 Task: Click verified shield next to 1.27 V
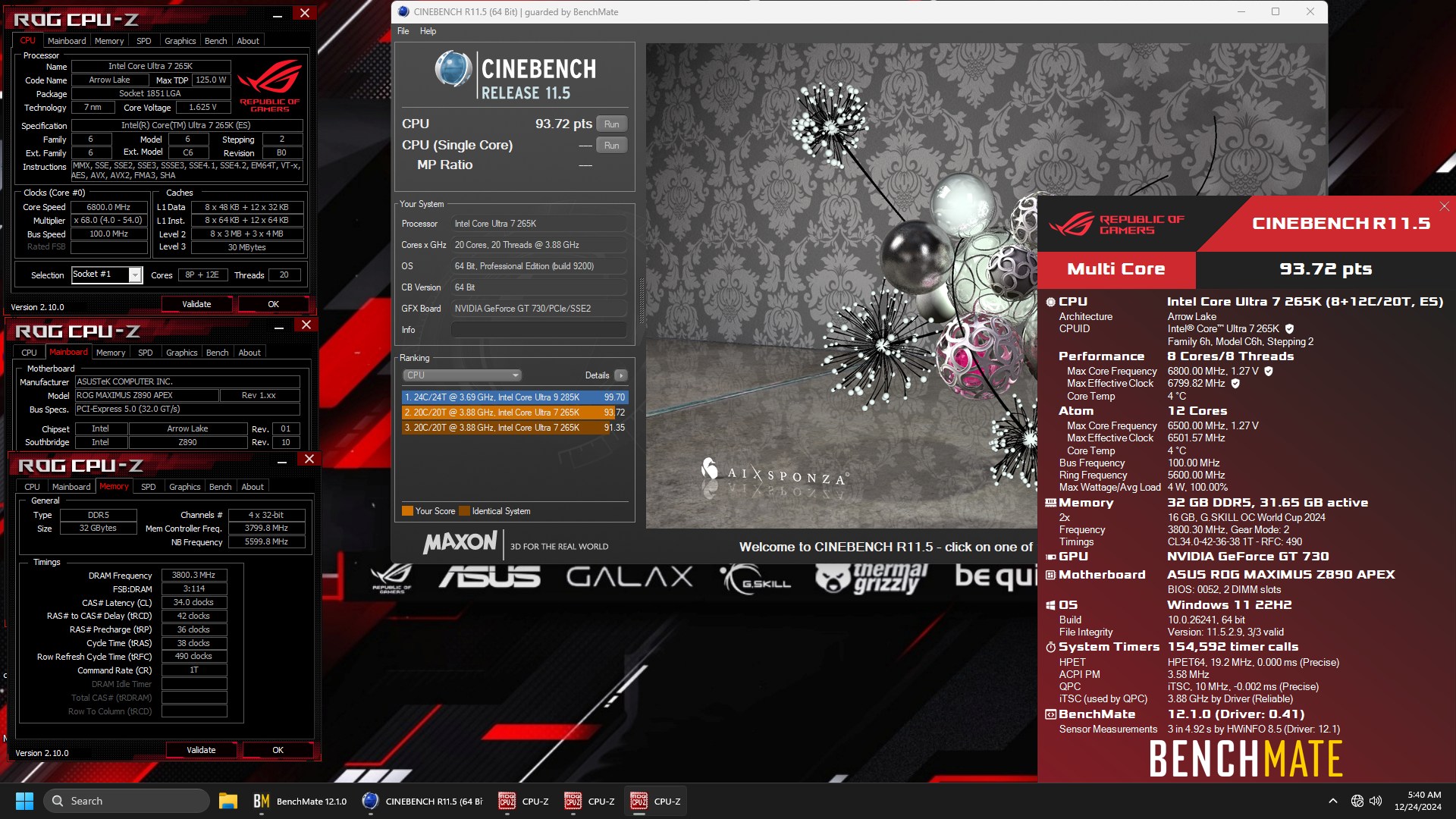point(1269,371)
